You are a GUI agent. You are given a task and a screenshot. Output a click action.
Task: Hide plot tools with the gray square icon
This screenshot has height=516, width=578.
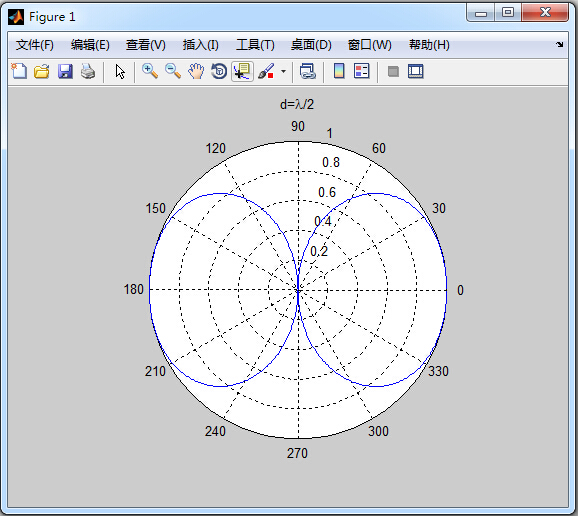393,71
